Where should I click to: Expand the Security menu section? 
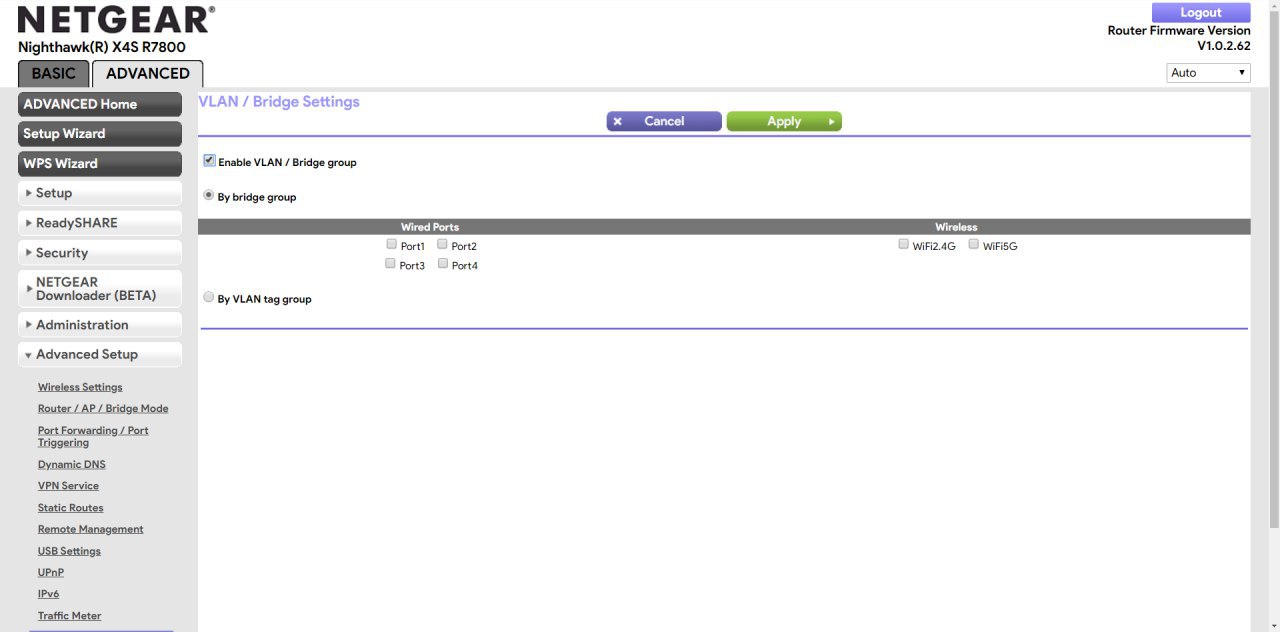pos(99,253)
